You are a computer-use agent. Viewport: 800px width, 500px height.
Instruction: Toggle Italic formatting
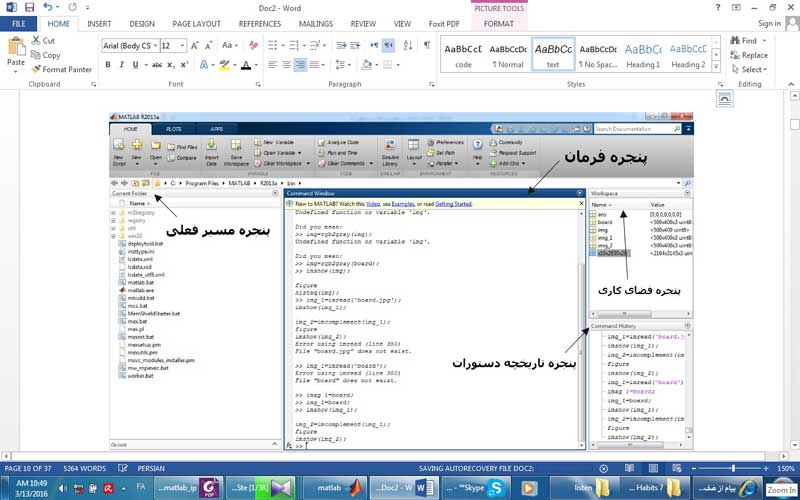[x=121, y=65]
